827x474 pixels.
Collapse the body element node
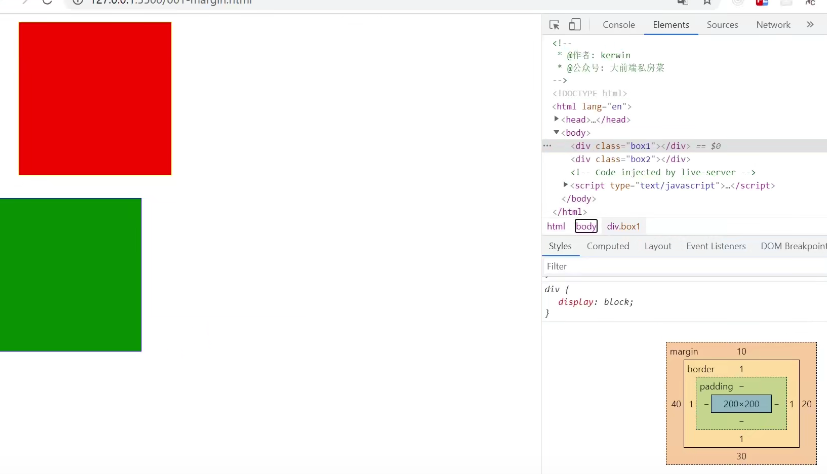click(556, 132)
